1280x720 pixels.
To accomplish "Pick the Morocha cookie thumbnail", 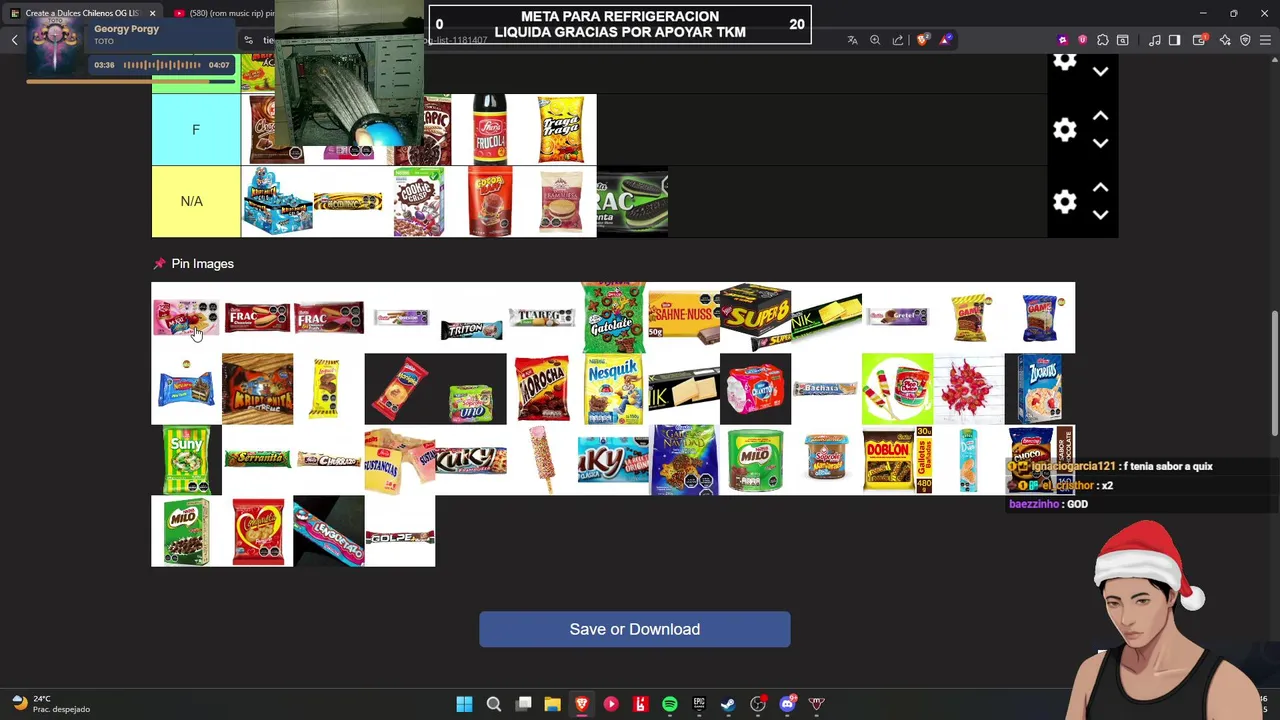I will pyautogui.click(x=542, y=389).
